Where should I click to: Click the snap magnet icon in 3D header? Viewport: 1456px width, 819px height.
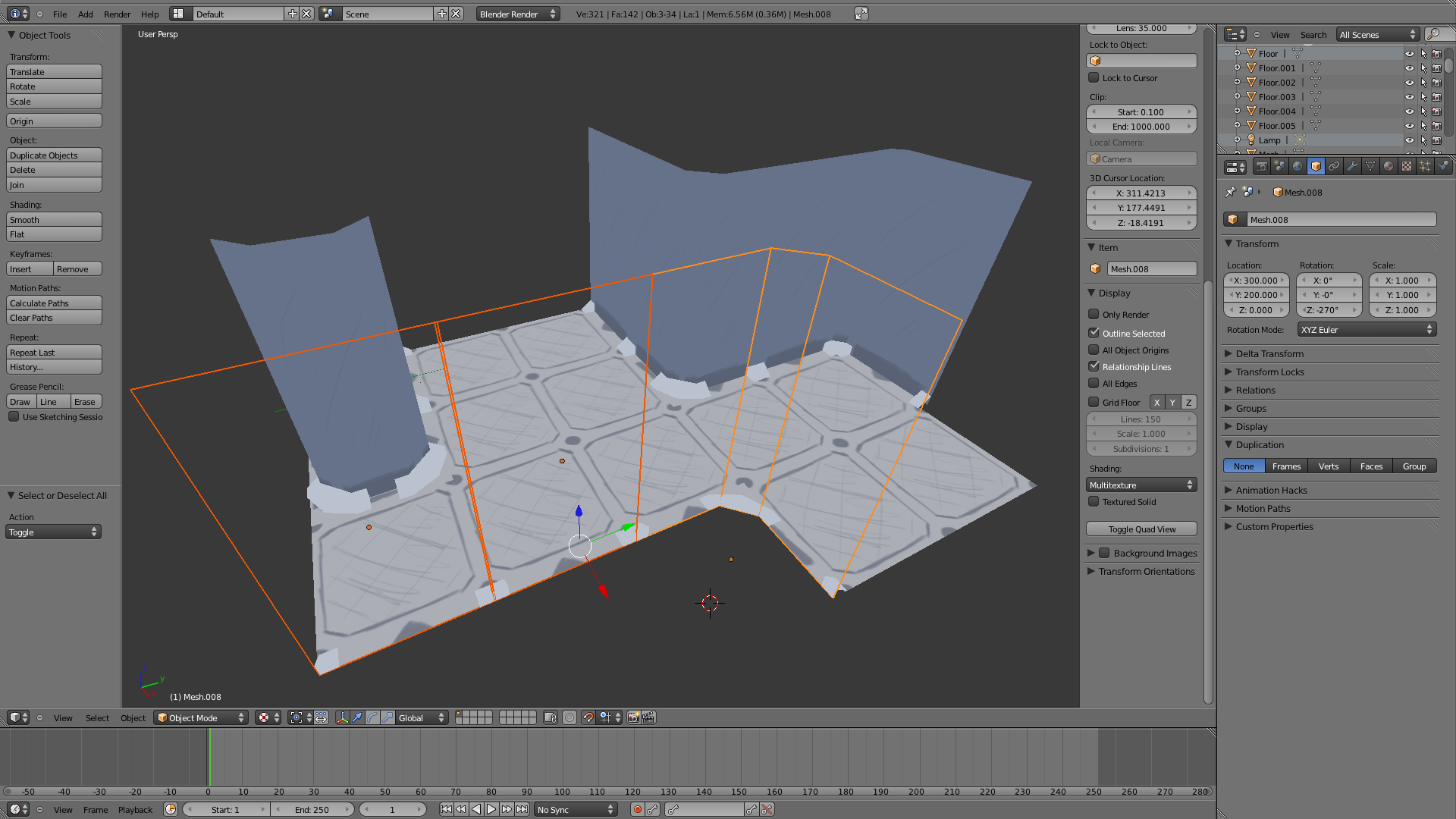588,717
